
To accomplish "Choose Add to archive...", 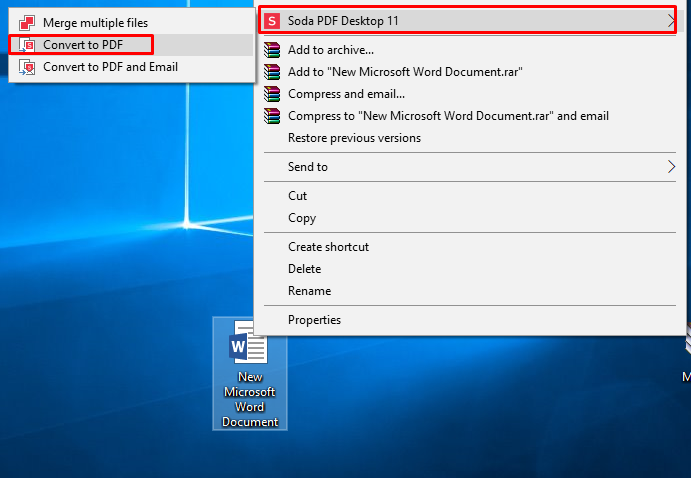I will [x=470, y=50].
